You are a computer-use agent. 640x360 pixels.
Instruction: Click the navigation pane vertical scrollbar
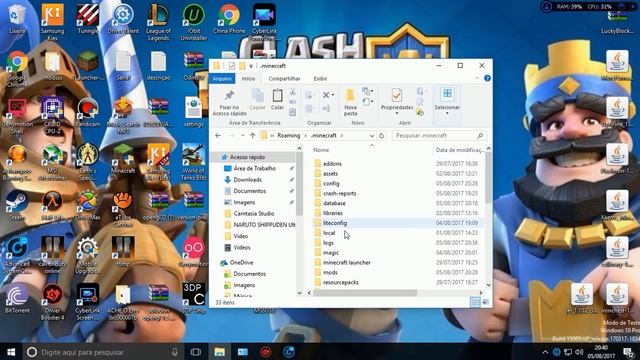(x=300, y=184)
